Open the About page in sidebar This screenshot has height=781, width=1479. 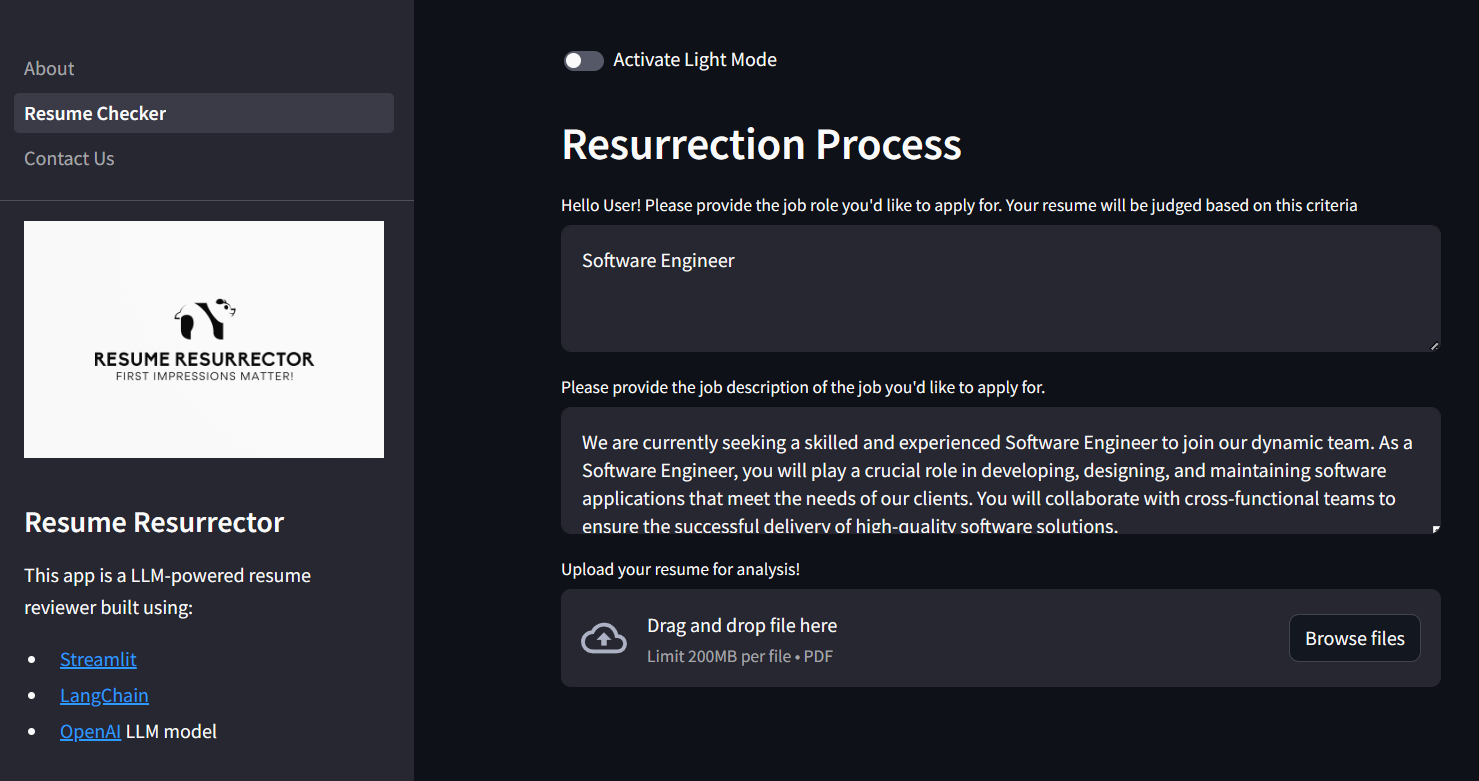click(x=49, y=68)
